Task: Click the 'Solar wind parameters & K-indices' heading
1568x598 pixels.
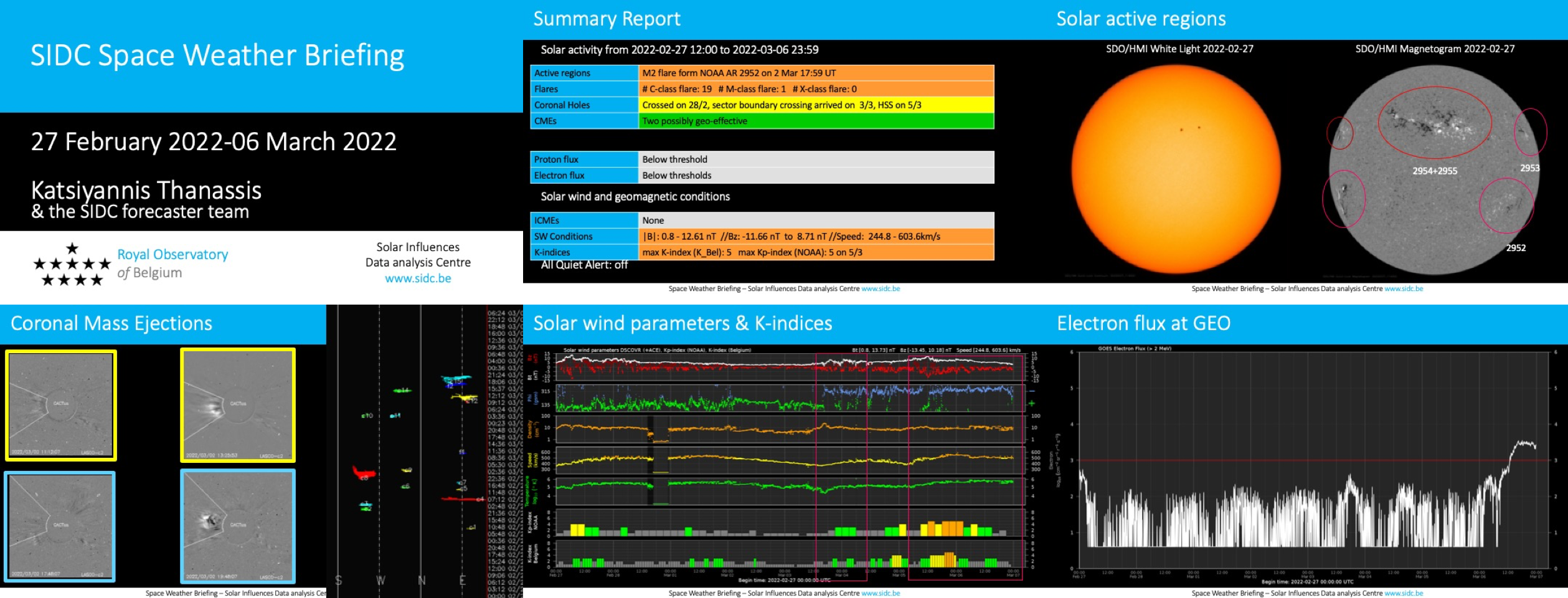Action: coord(682,323)
